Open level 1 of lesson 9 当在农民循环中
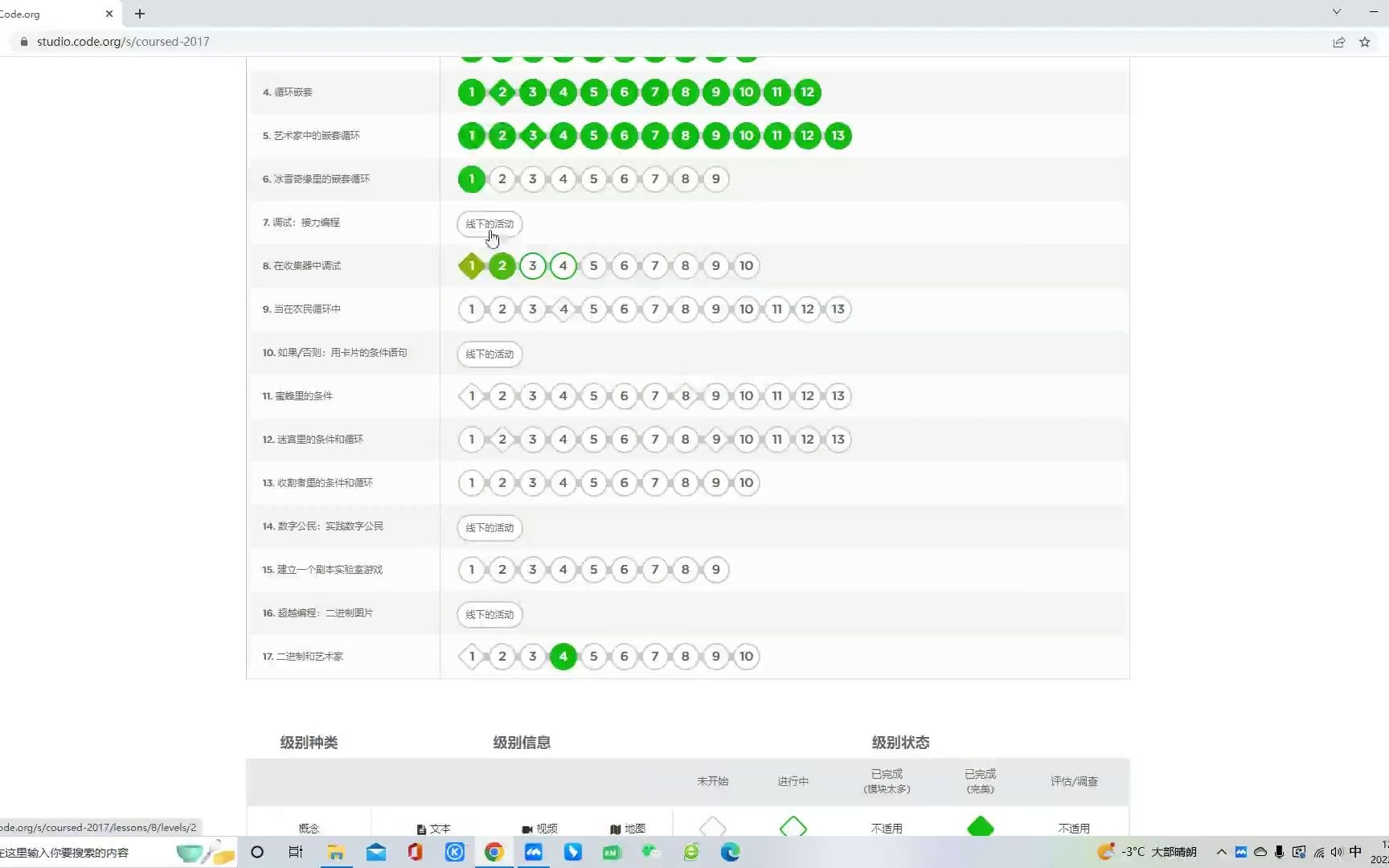Screen dimensions: 1389x868 point(472,309)
